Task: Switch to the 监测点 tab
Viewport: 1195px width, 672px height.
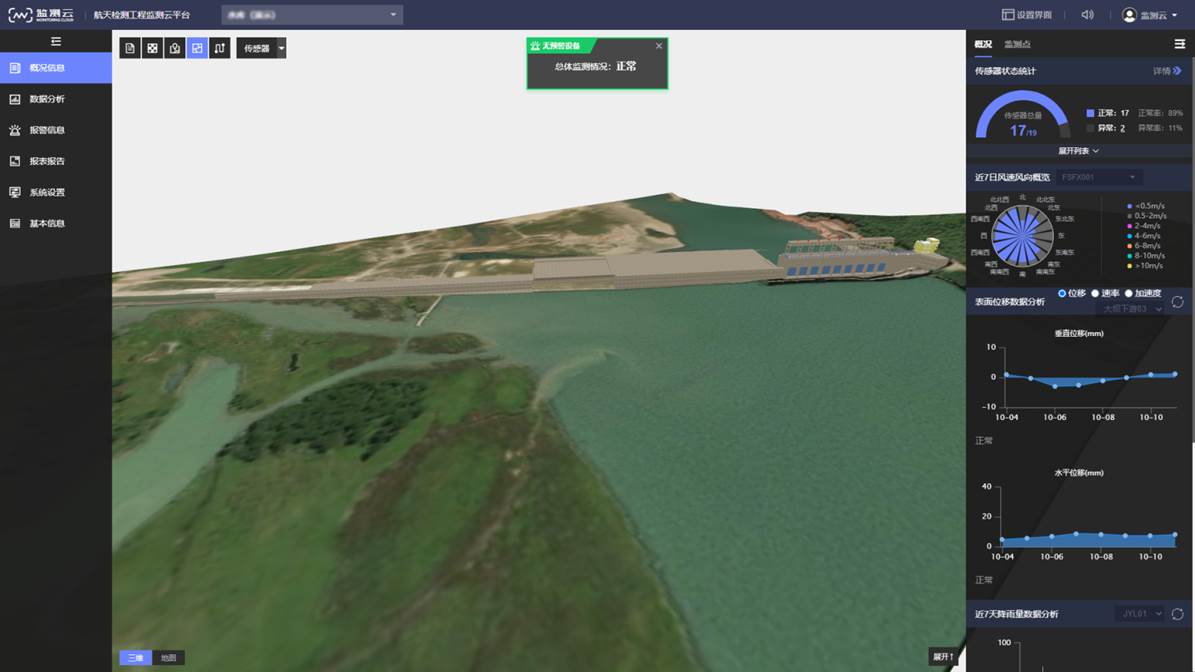Action: click(1017, 44)
